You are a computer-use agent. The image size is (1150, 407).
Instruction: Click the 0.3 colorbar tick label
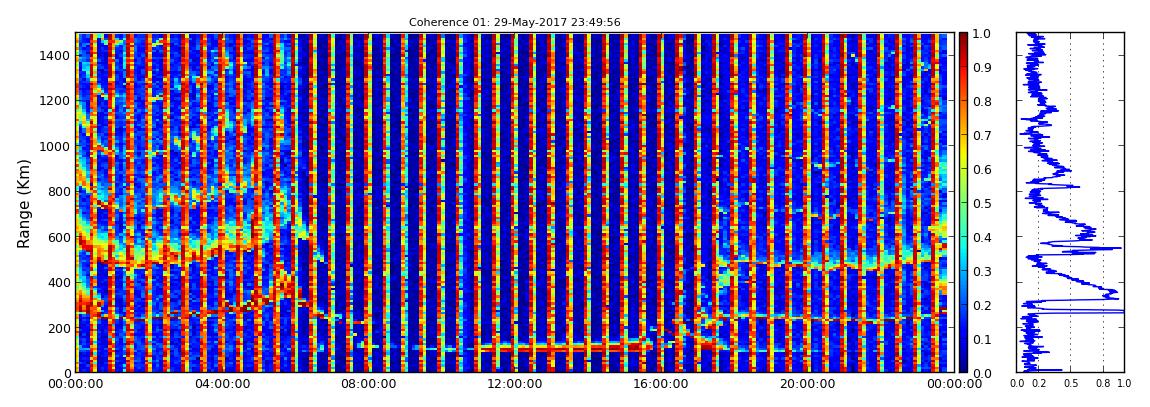981,271
